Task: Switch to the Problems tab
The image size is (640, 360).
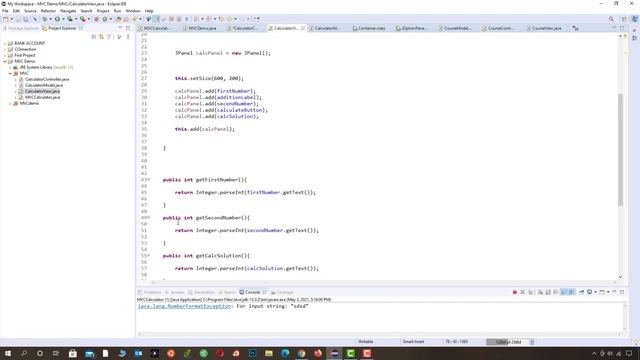Action: (x=149, y=292)
